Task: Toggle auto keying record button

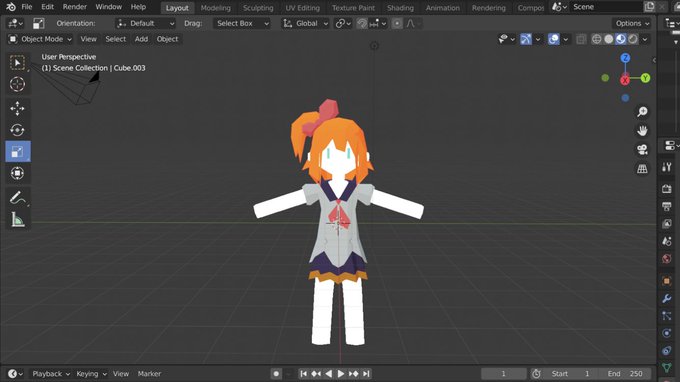Action: coord(276,374)
